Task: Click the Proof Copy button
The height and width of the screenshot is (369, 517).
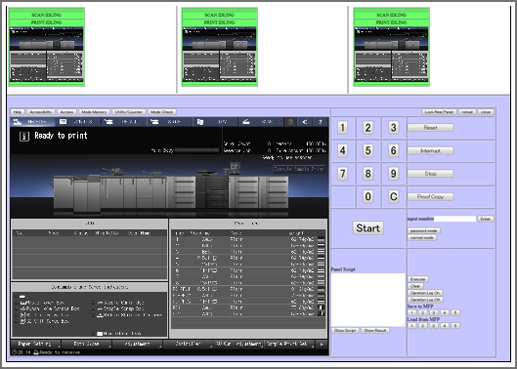Action: [430, 197]
